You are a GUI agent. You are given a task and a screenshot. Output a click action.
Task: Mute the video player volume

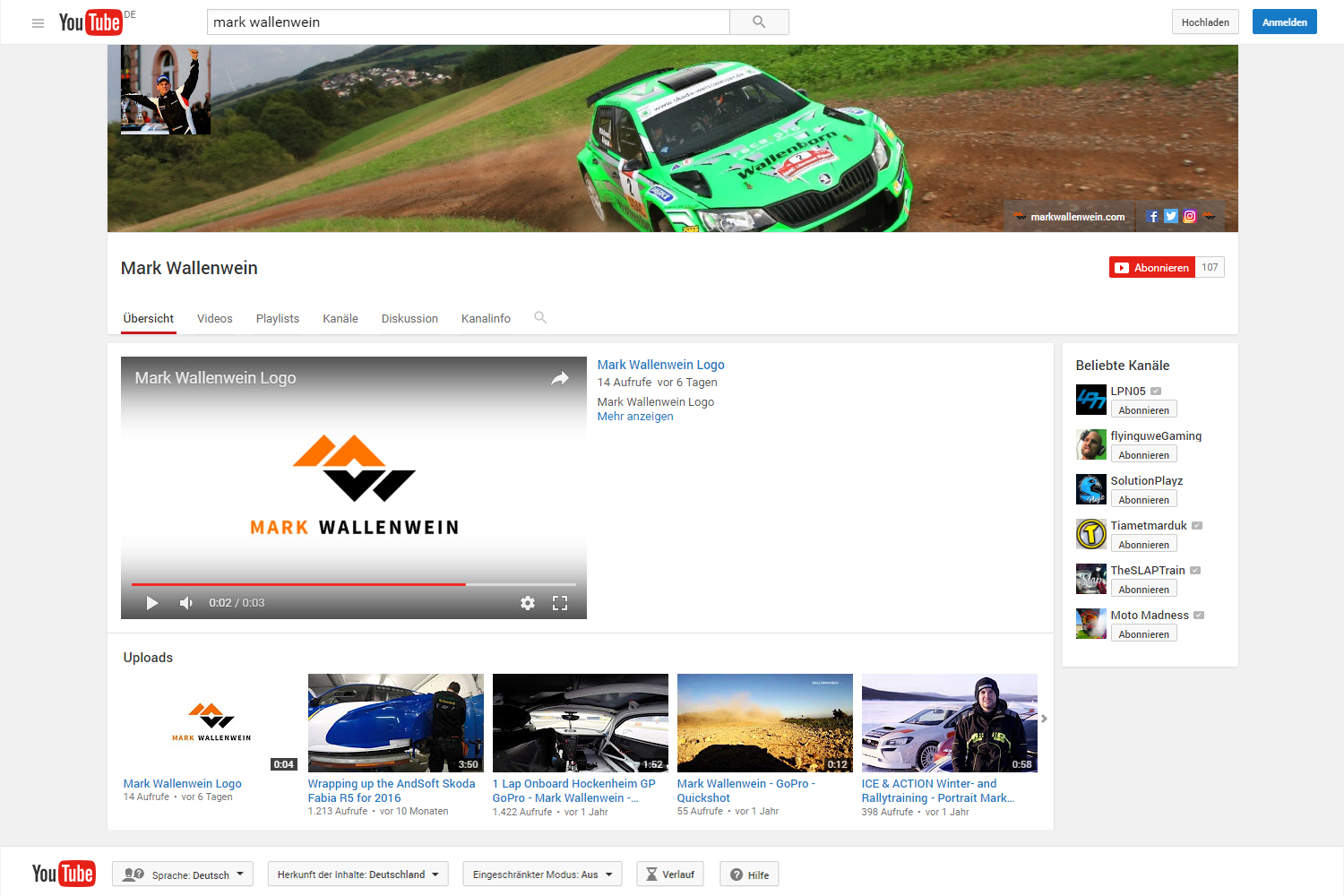pyautogui.click(x=186, y=603)
